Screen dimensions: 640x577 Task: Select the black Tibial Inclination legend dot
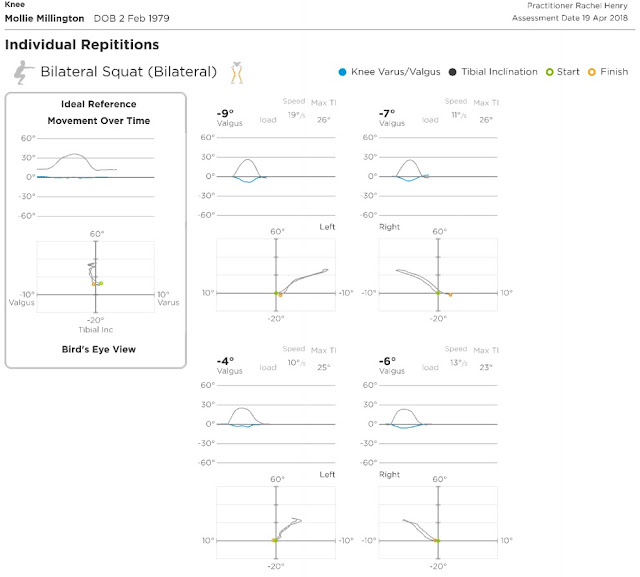pyautogui.click(x=452, y=72)
